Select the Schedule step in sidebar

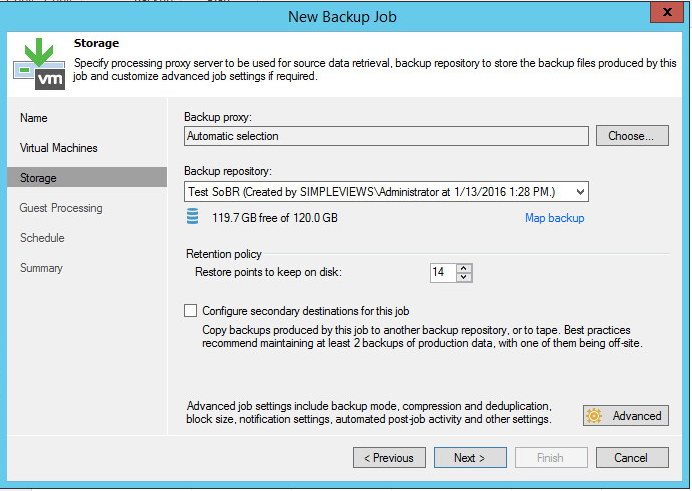click(x=42, y=238)
